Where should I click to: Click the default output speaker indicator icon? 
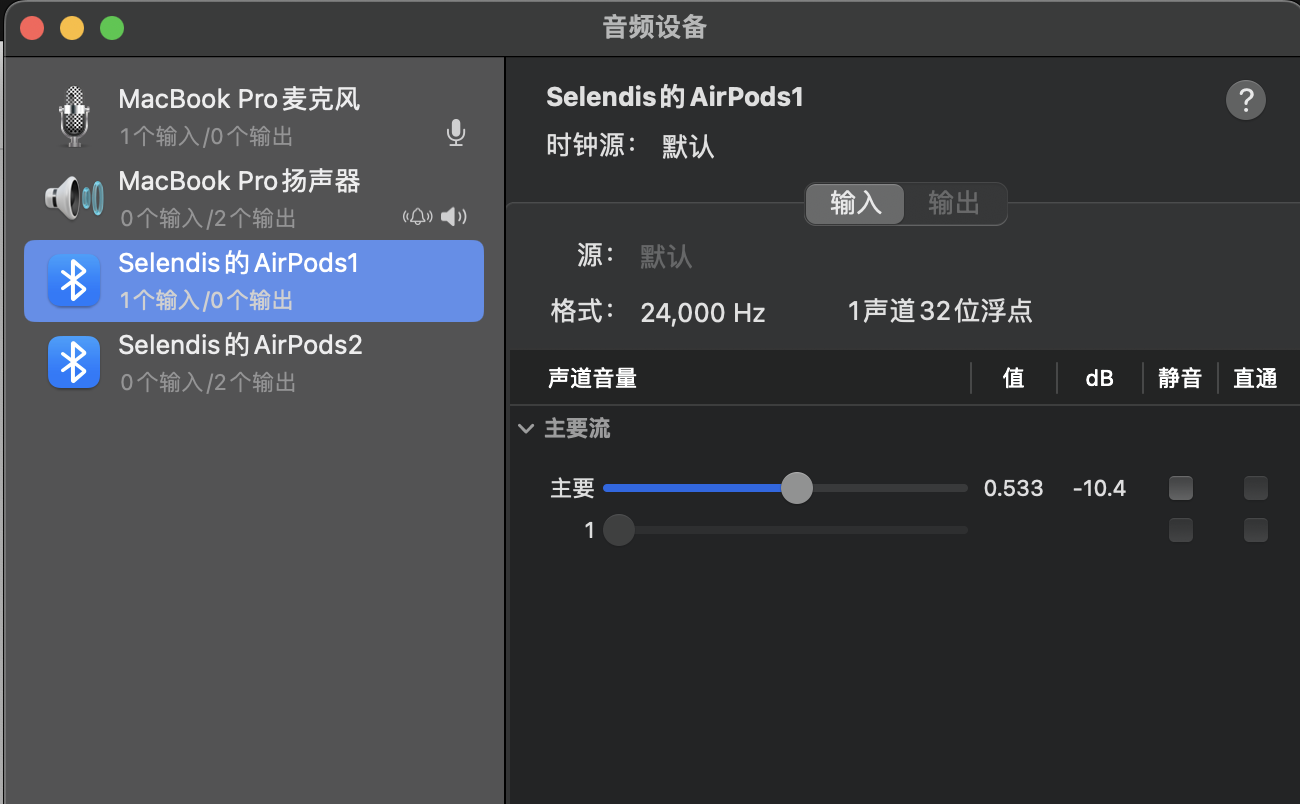[454, 216]
